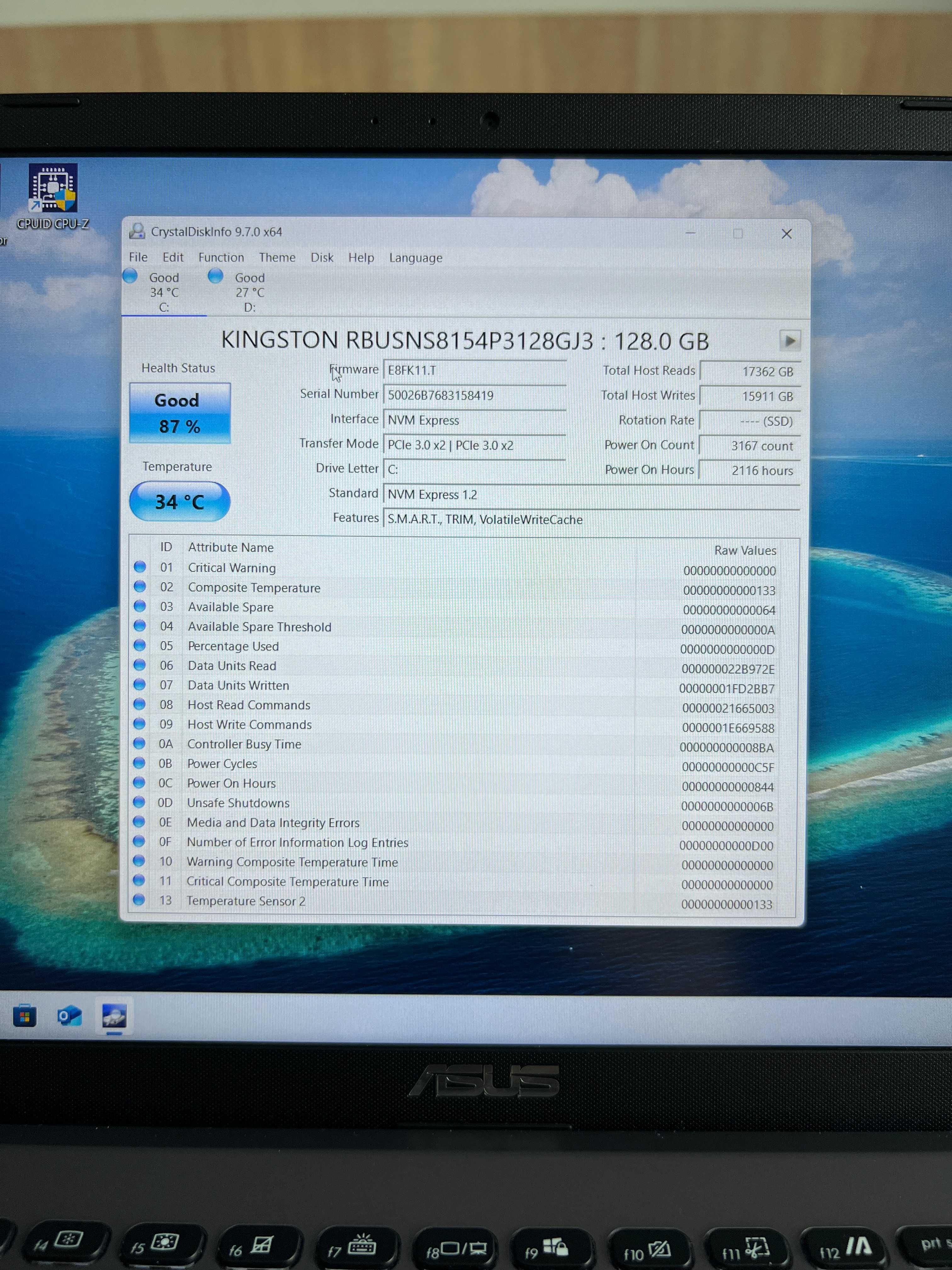
Task: Select raw value 0000000022B972E
Action: [x=728, y=669]
